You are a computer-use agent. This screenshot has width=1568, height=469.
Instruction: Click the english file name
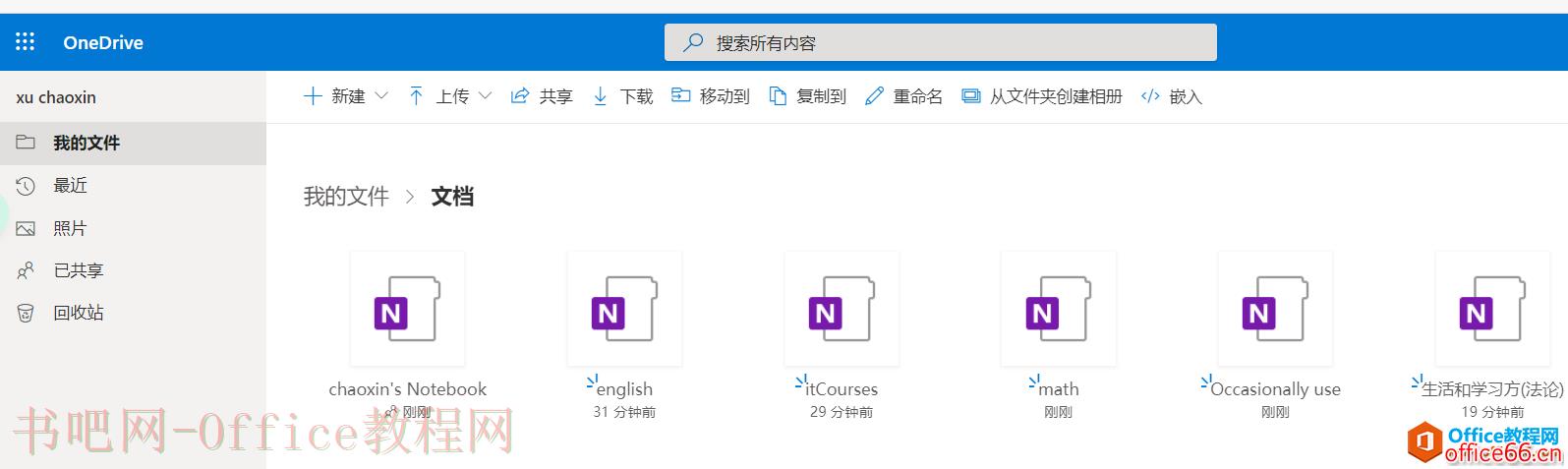pyautogui.click(x=624, y=389)
